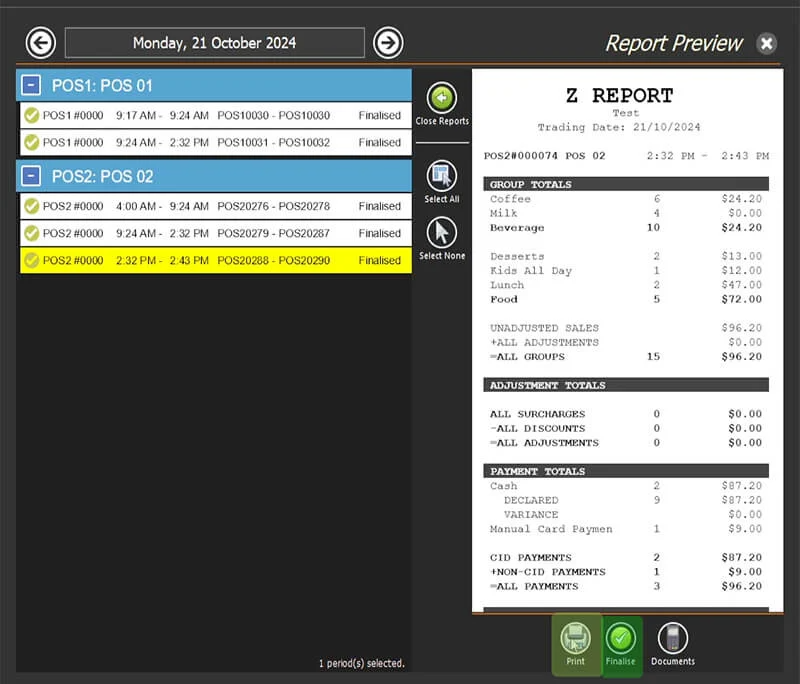This screenshot has height=684, width=800.
Task: Select the POS20288 - POS20290 text
Action: (273, 260)
